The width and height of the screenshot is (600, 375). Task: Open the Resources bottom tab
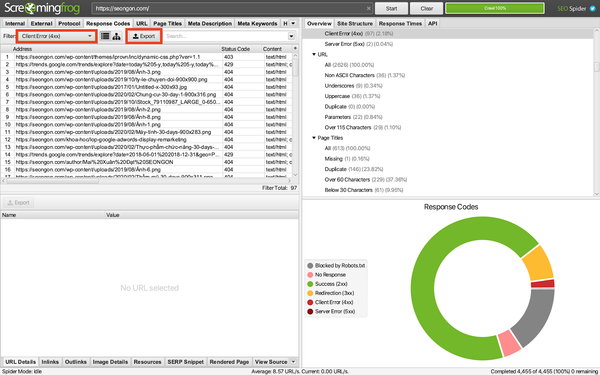pyautogui.click(x=147, y=362)
